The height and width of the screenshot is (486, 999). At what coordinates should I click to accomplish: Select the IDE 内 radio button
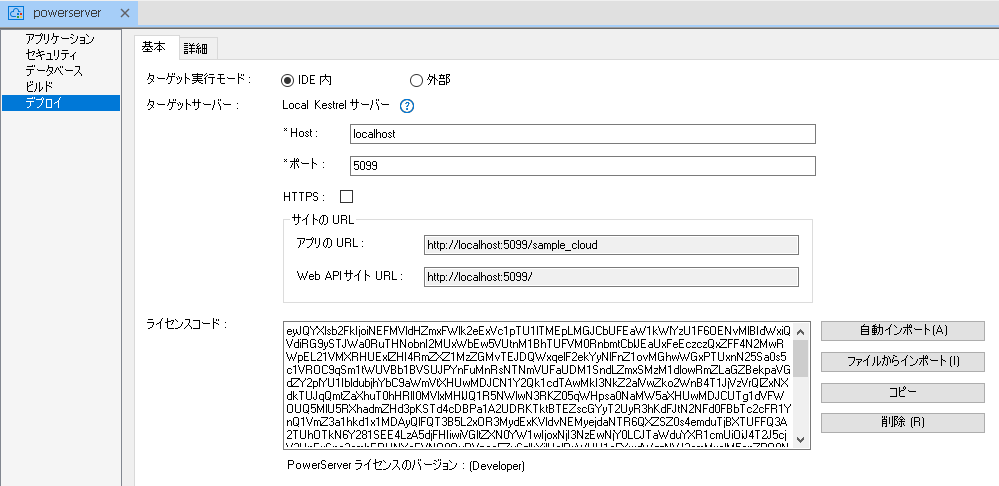coord(287,80)
